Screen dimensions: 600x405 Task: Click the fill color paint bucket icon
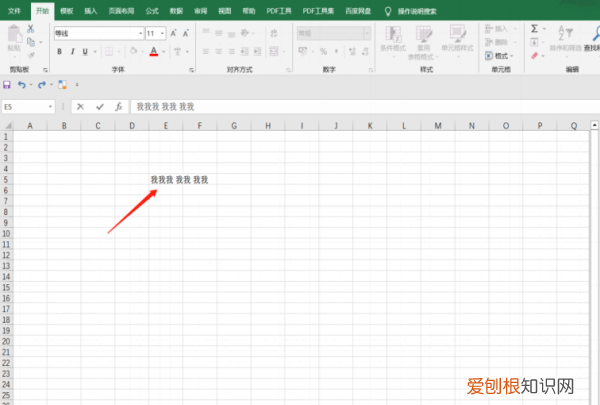point(134,51)
